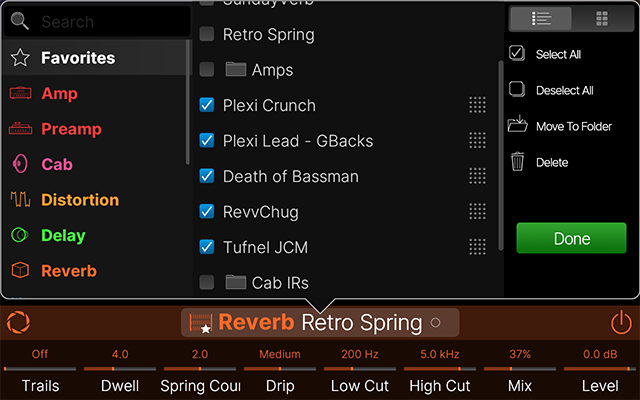
Task: Click the Favorites star icon
Action: (20, 58)
